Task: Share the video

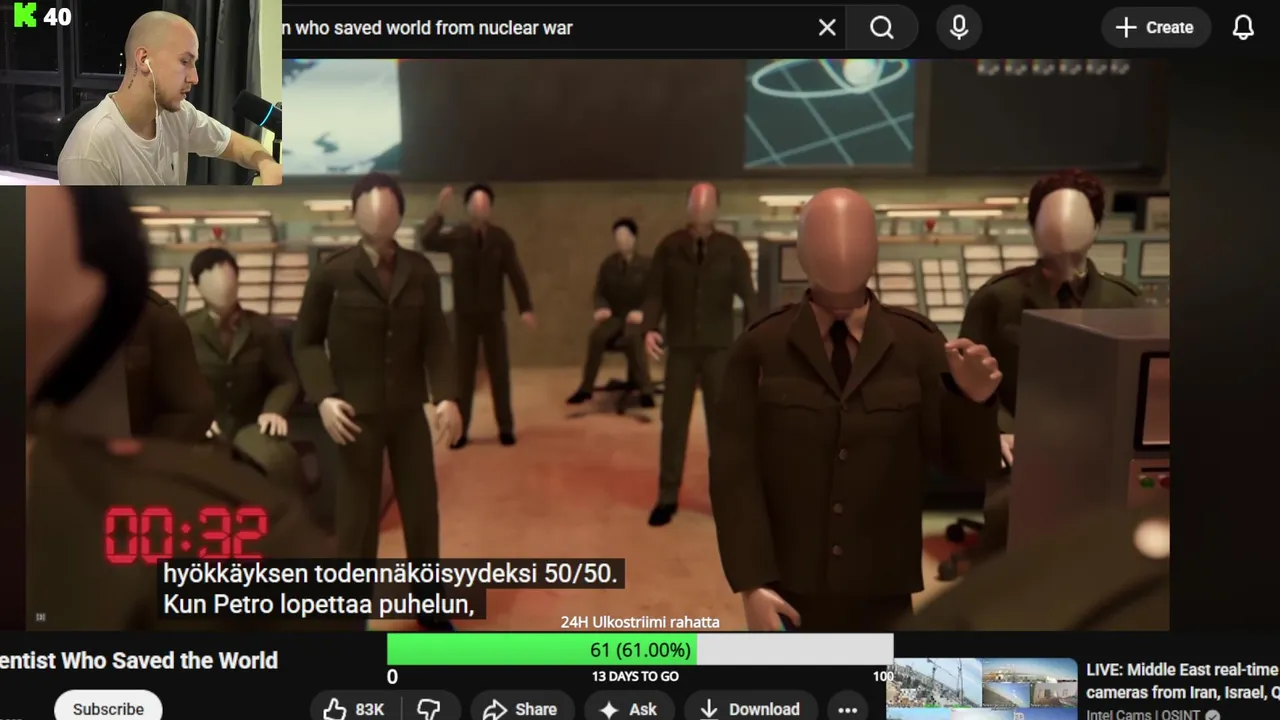Action: [x=520, y=708]
